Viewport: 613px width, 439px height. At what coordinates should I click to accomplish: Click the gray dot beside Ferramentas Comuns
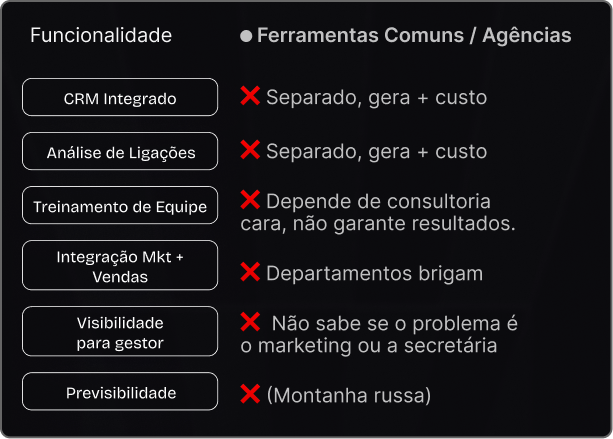(246, 37)
